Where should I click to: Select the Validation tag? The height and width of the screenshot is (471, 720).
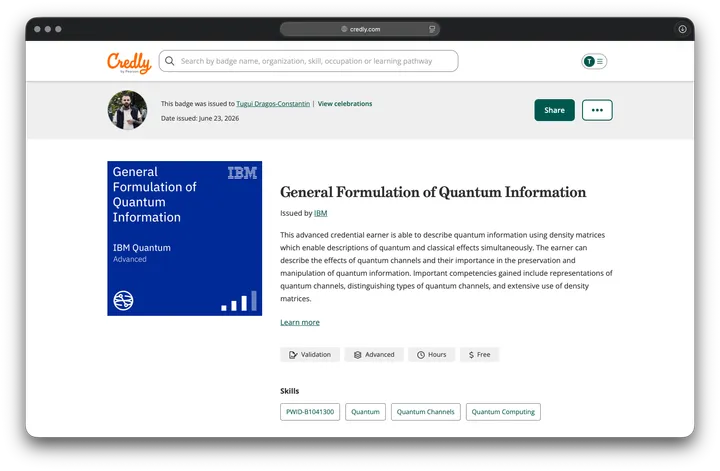pos(310,354)
